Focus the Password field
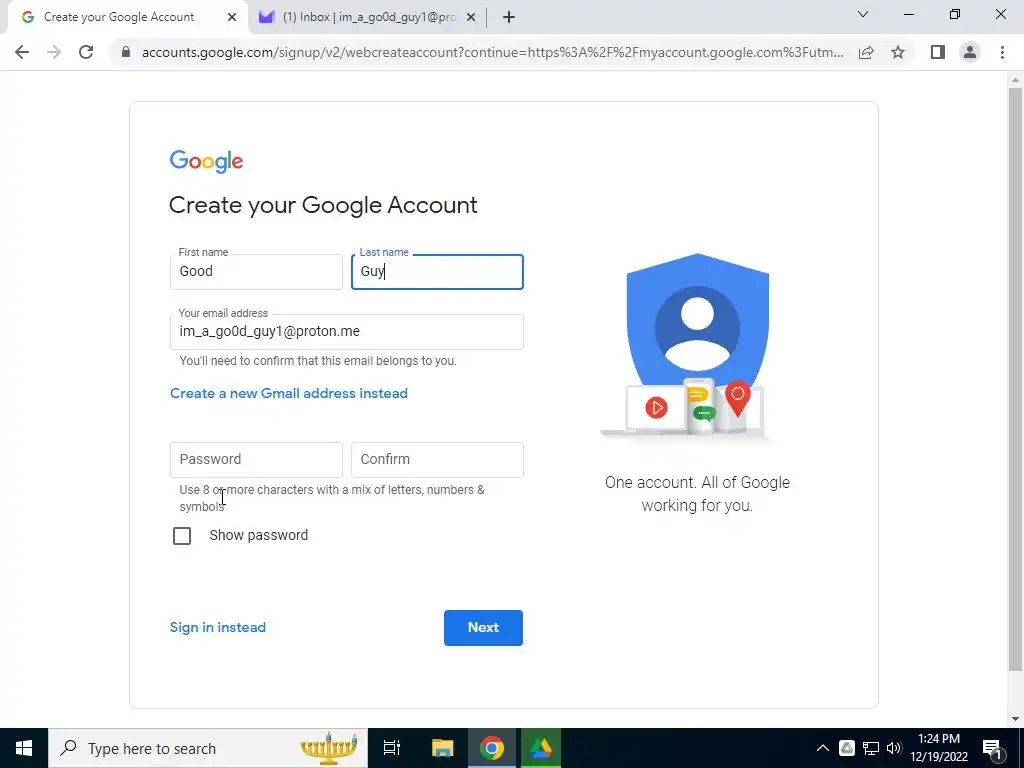This screenshot has height=768, width=1024. tap(256, 460)
